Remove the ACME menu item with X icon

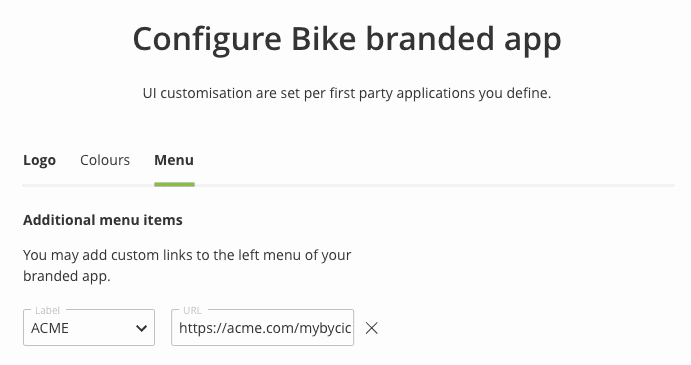click(x=372, y=328)
